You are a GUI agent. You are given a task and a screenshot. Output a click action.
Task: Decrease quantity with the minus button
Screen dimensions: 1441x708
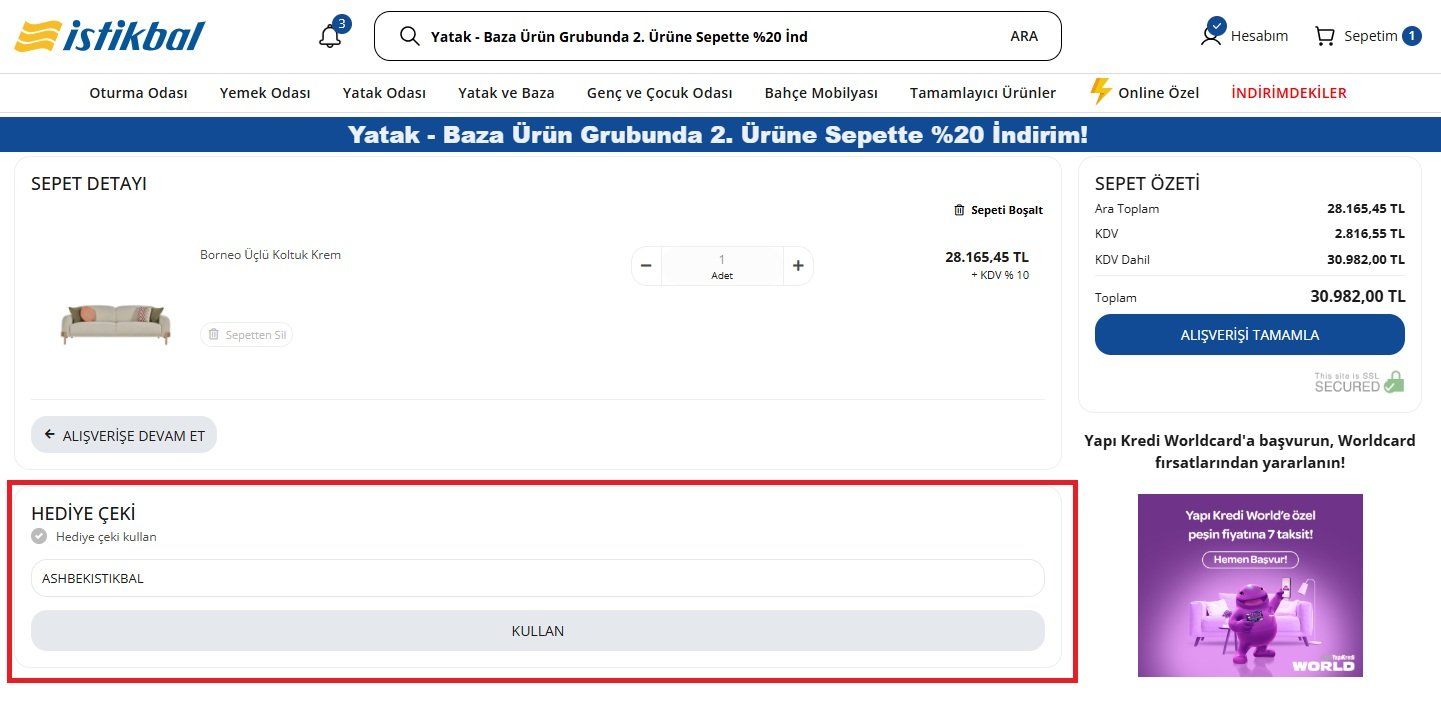[646, 266]
